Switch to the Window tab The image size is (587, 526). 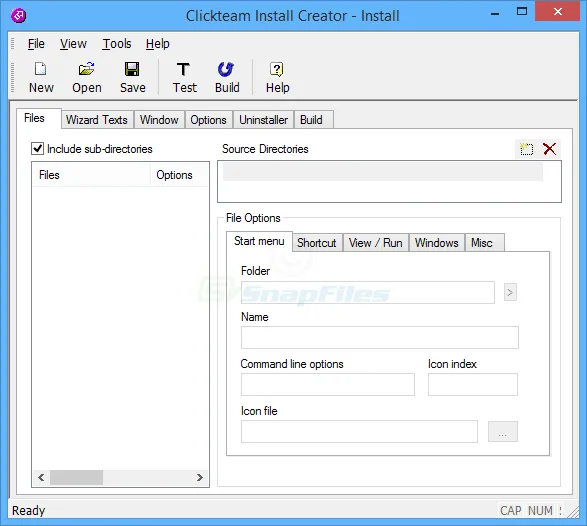(159, 120)
